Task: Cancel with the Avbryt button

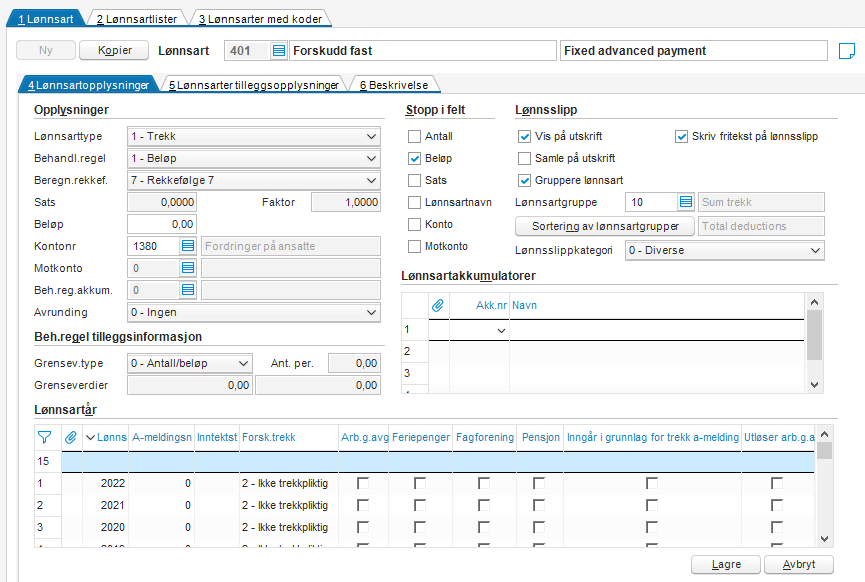Action: point(798,564)
